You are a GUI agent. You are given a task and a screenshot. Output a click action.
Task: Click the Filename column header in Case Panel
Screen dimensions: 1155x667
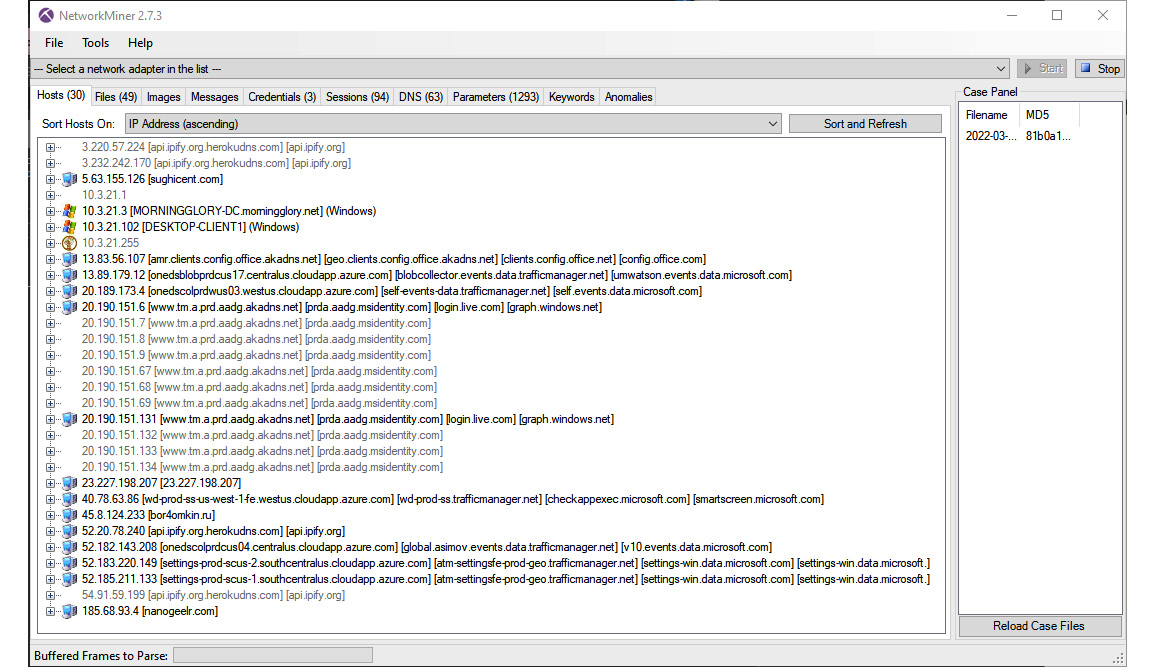point(989,115)
